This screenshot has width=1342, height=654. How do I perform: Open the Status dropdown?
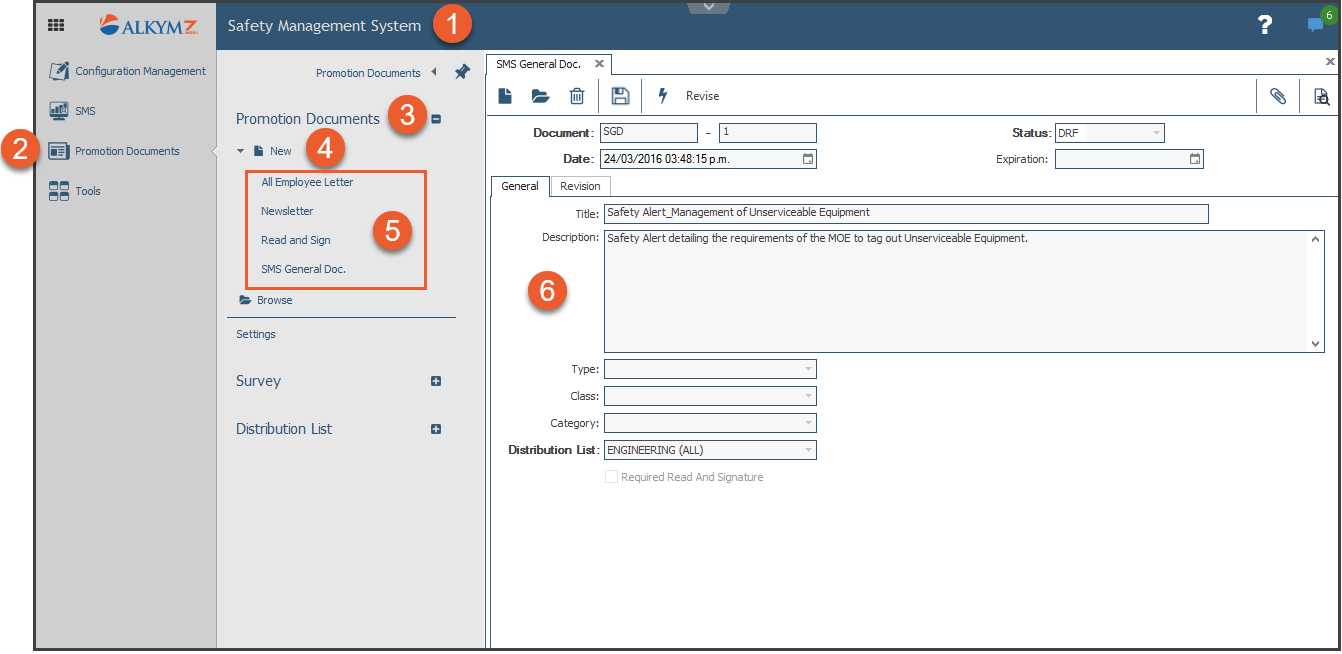coord(1157,133)
